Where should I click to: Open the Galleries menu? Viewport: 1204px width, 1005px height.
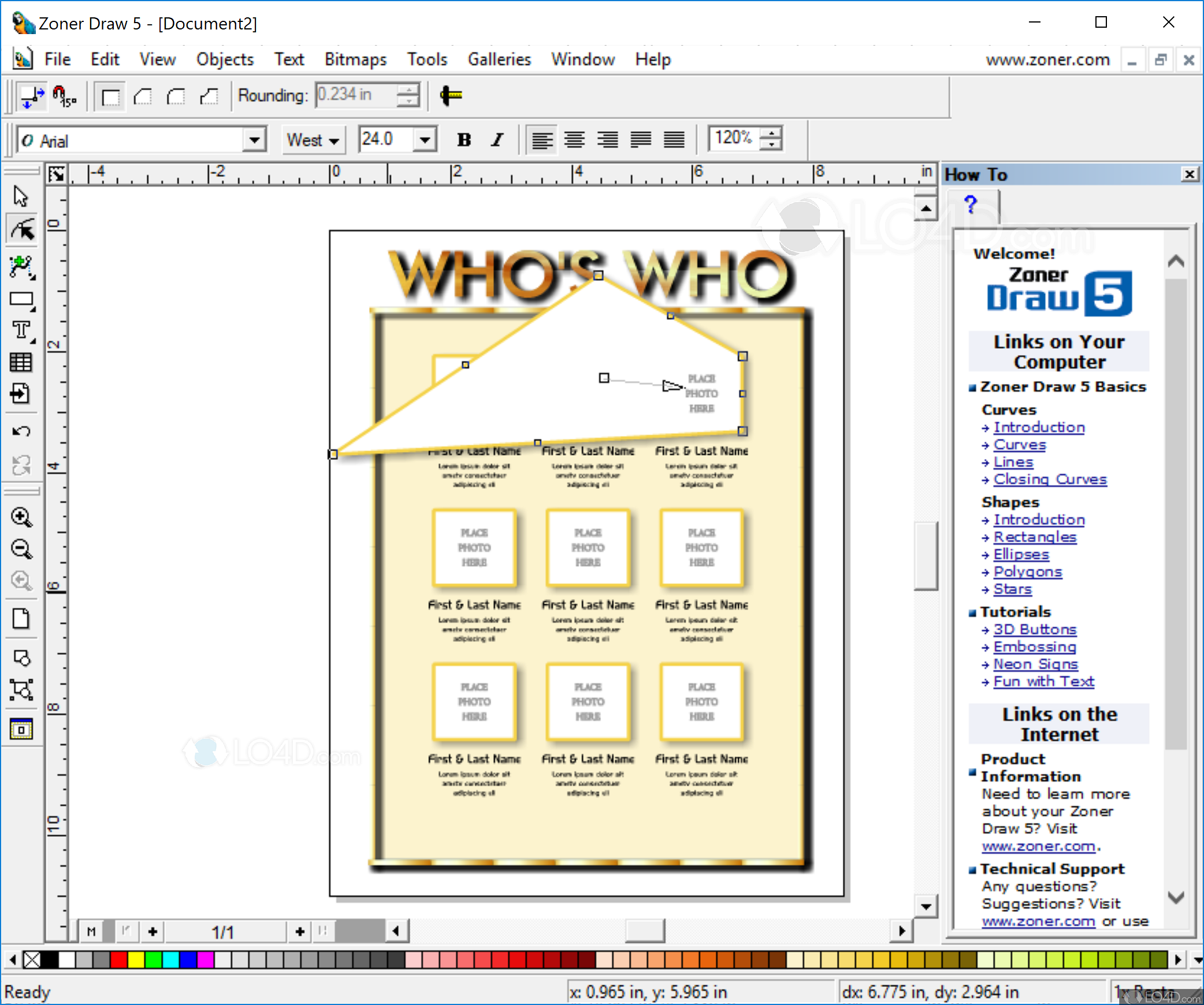[499, 59]
